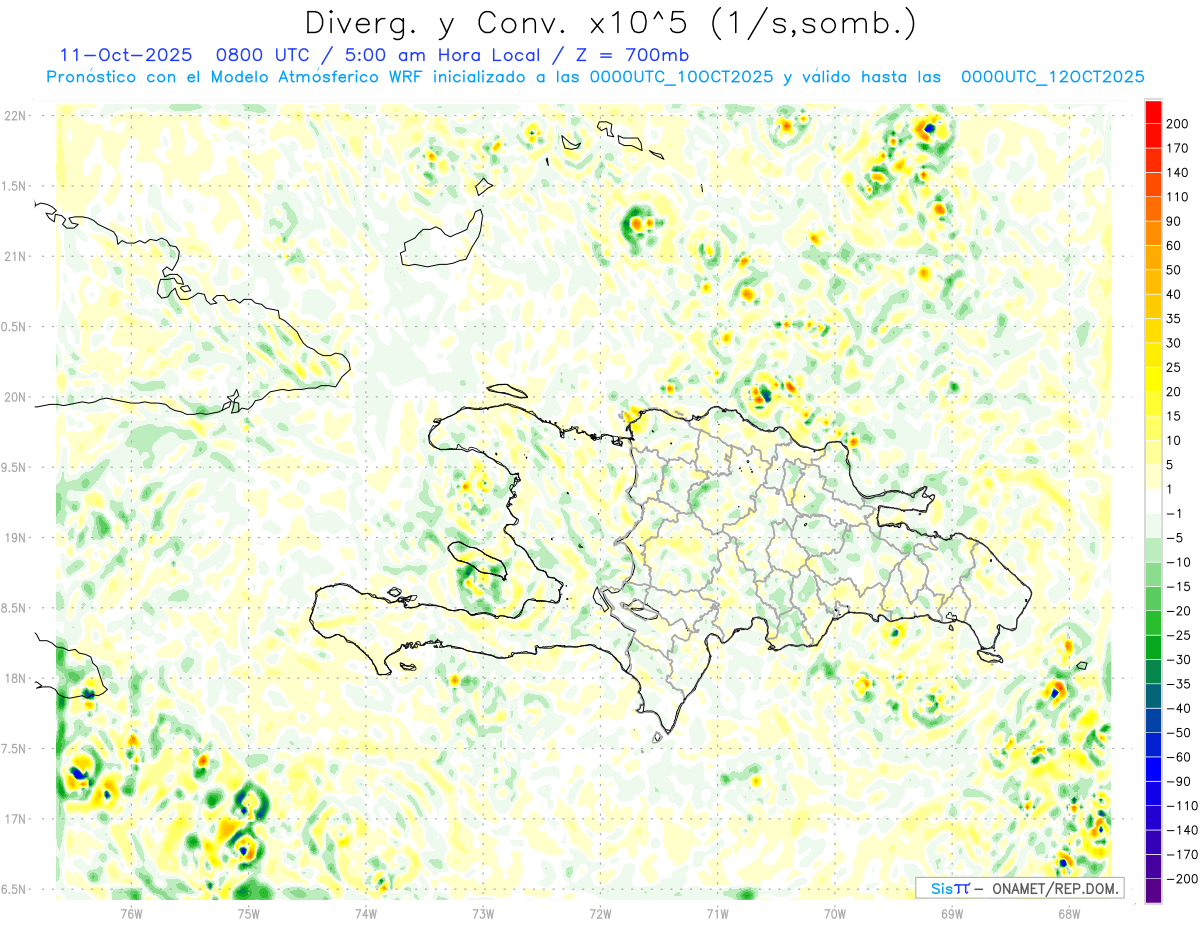Select the 72W longitude label
This screenshot has width=1200, height=927.
[x=600, y=913]
